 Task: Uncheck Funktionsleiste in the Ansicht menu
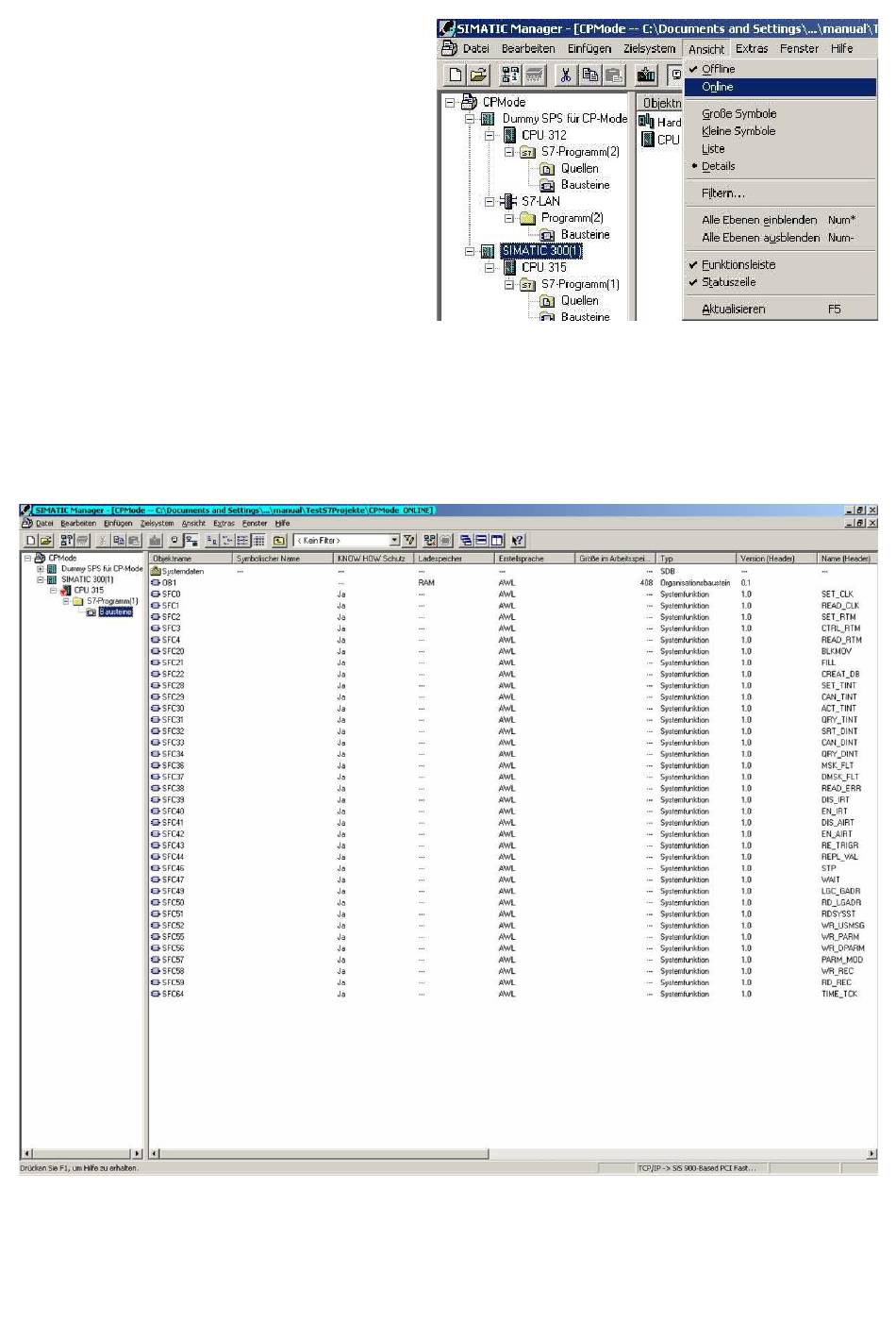(x=780, y=265)
